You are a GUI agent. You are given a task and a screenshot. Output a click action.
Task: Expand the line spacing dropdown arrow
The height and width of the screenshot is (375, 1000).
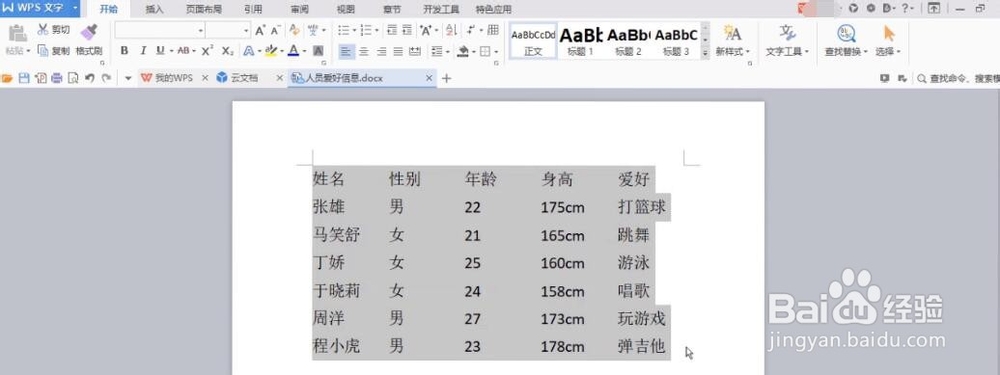pos(448,51)
